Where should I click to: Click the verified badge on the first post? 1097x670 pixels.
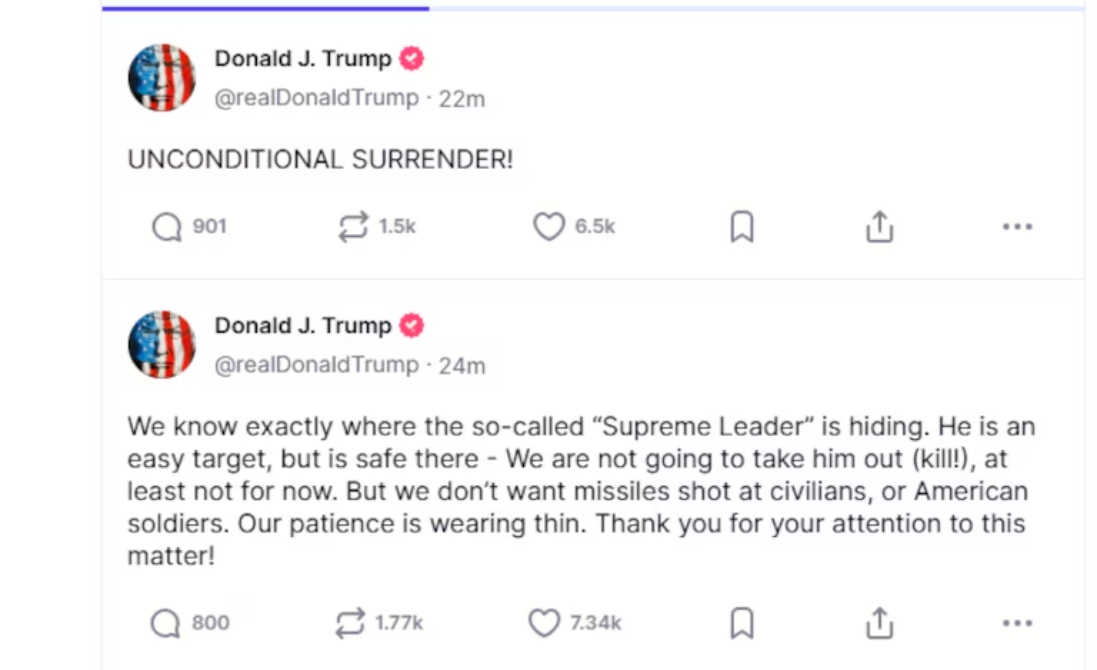click(x=411, y=59)
